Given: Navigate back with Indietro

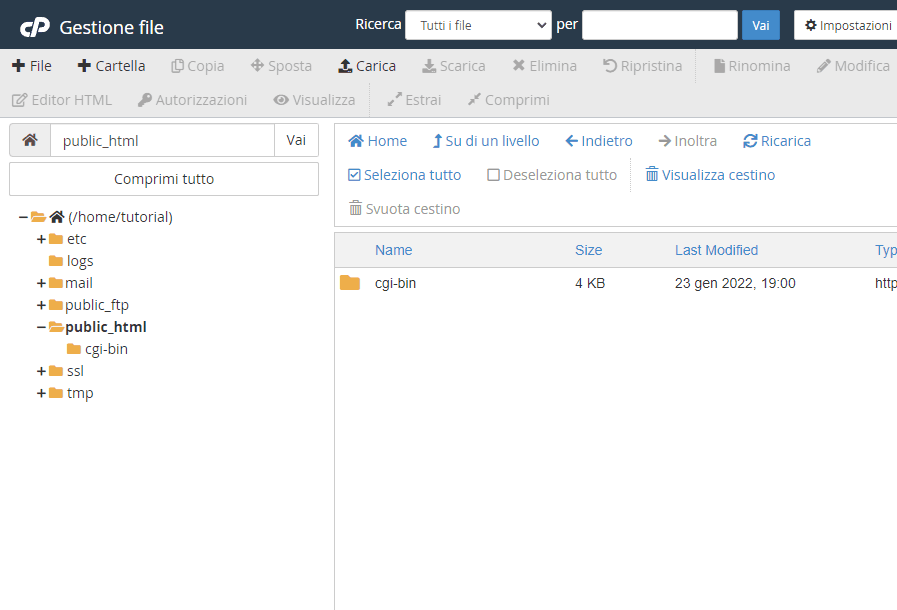Looking at the screenshot, I should (599, 141).
